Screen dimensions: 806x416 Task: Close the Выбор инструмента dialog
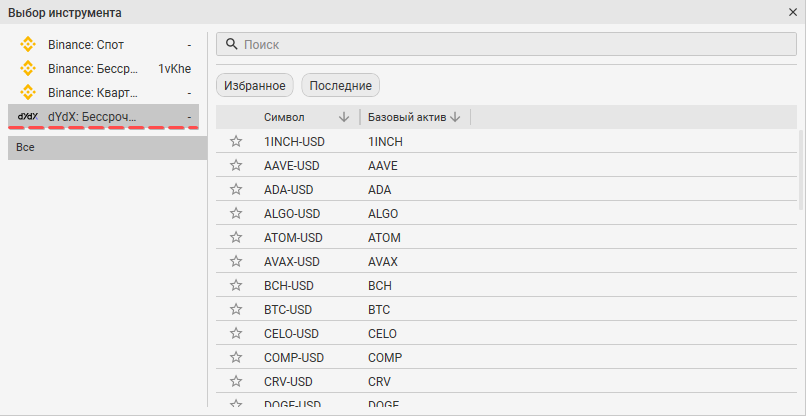click(x=793, y=12)
